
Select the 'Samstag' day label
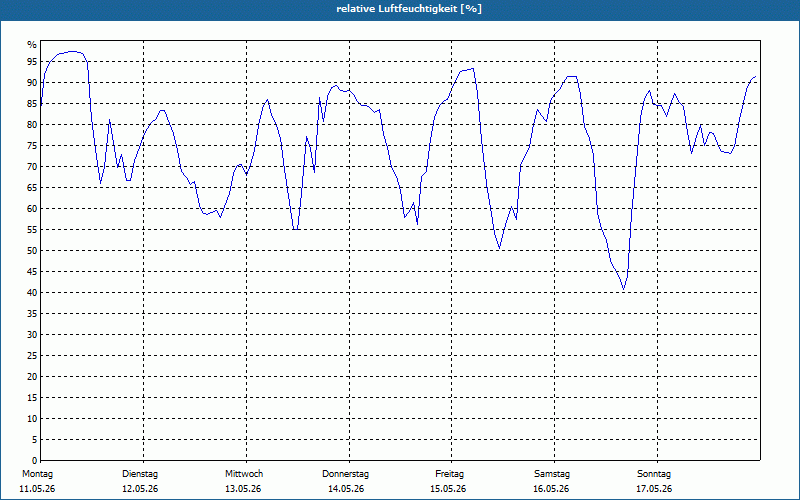tap(552, 474)
